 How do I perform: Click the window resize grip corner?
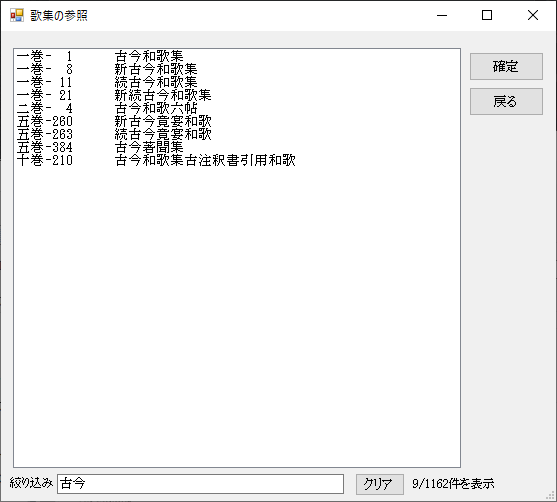click(551, 496)
